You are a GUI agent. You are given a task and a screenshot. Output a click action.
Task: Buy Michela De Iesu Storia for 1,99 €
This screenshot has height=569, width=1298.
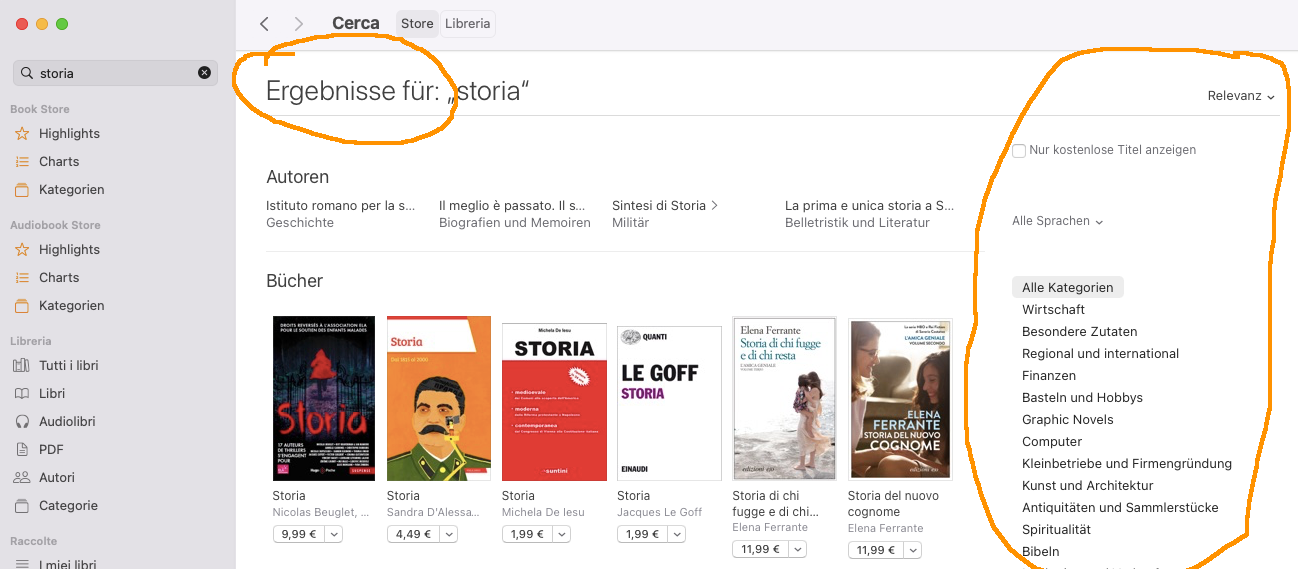tap(529, 534)
